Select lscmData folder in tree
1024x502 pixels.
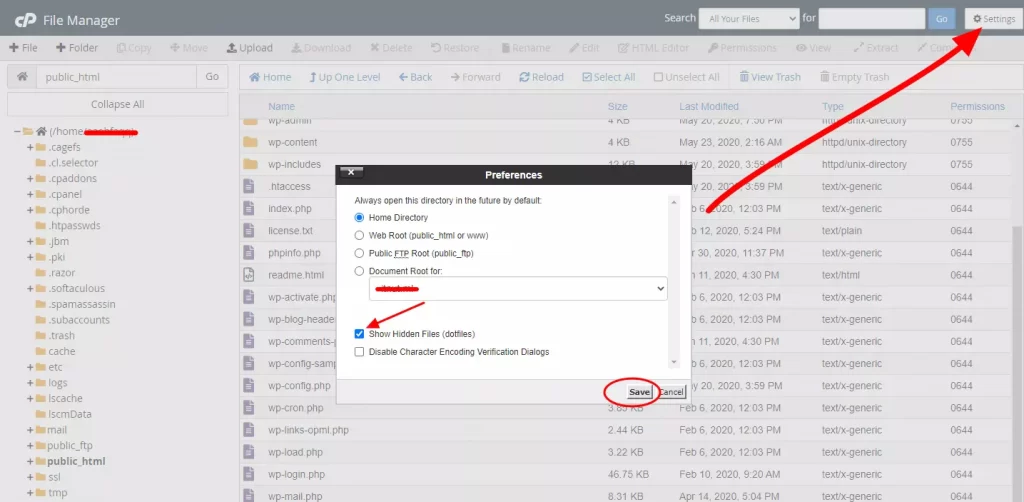point(70,414)
